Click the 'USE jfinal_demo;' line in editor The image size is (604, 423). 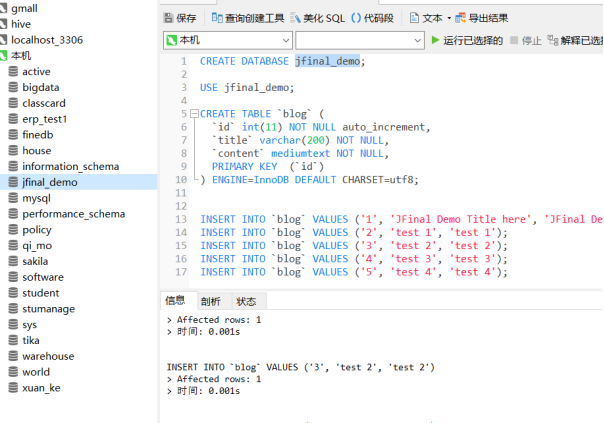click(x=247, y=87)
